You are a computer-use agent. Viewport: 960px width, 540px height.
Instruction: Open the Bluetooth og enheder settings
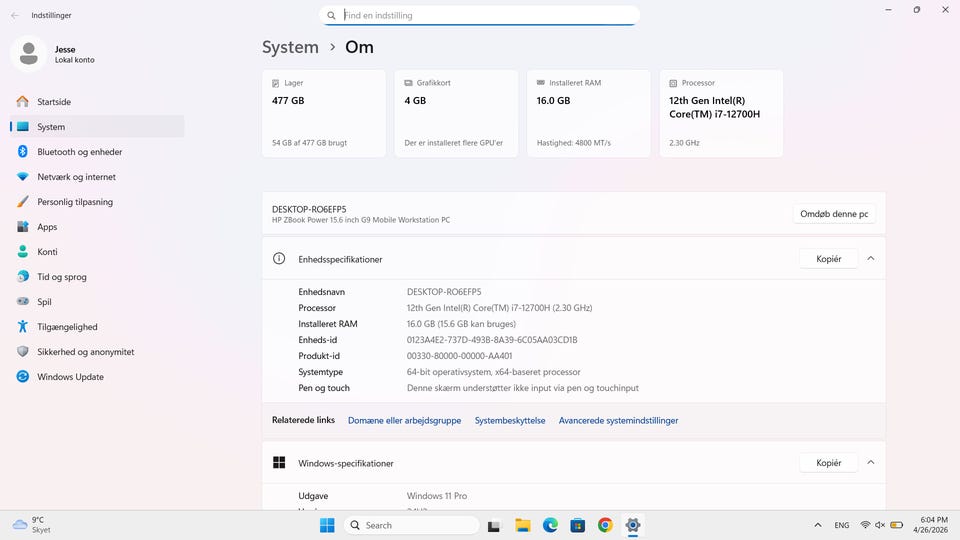coord(79,152)
